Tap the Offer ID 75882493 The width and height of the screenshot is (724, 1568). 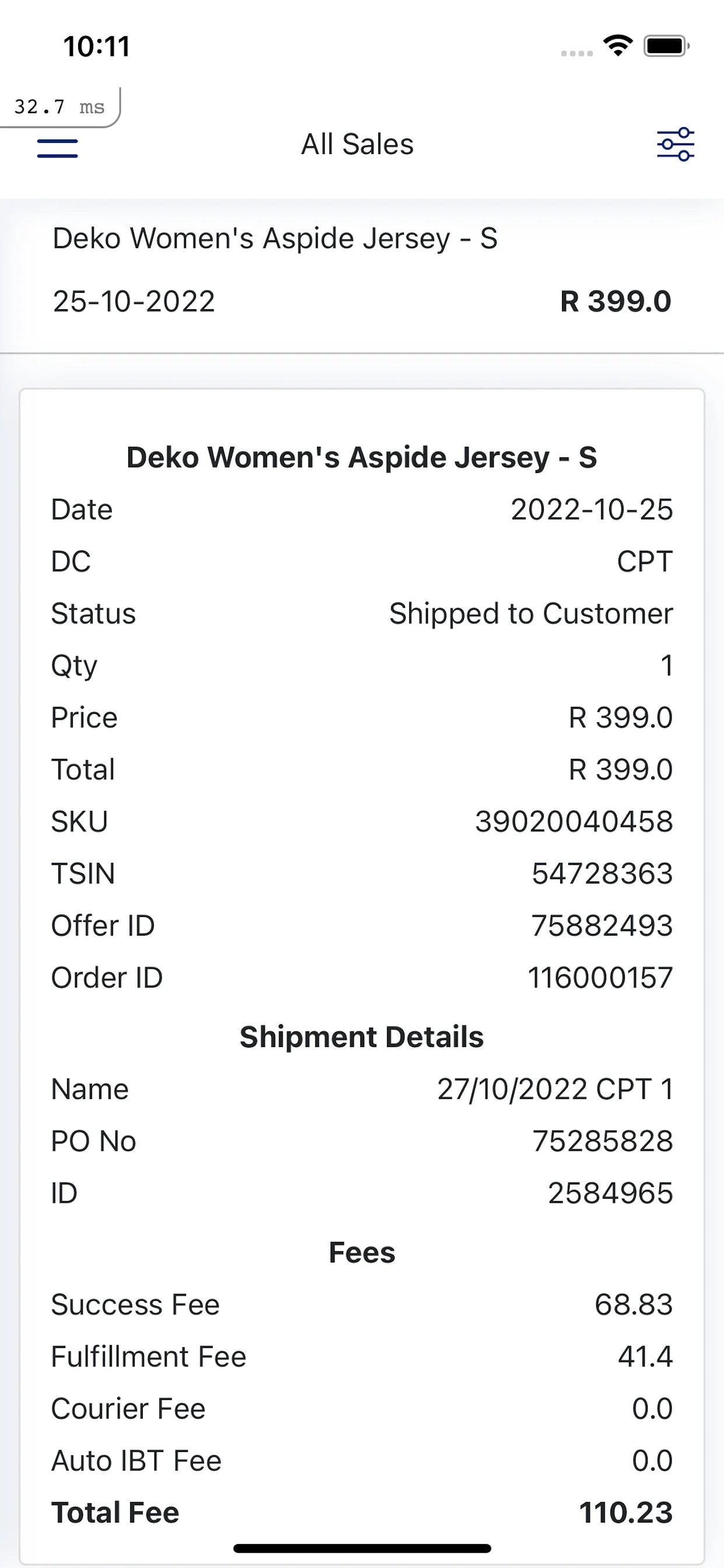[602, 926]
